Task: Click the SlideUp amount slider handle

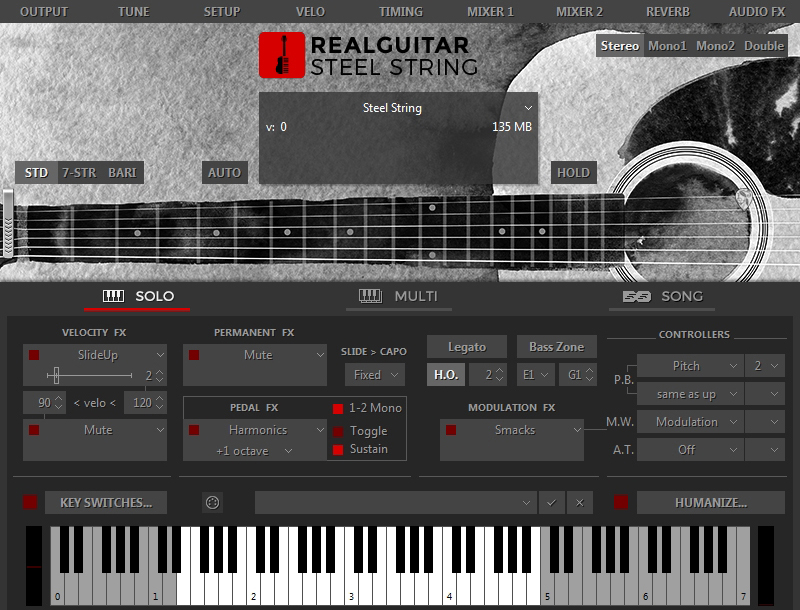Action: 56,375
